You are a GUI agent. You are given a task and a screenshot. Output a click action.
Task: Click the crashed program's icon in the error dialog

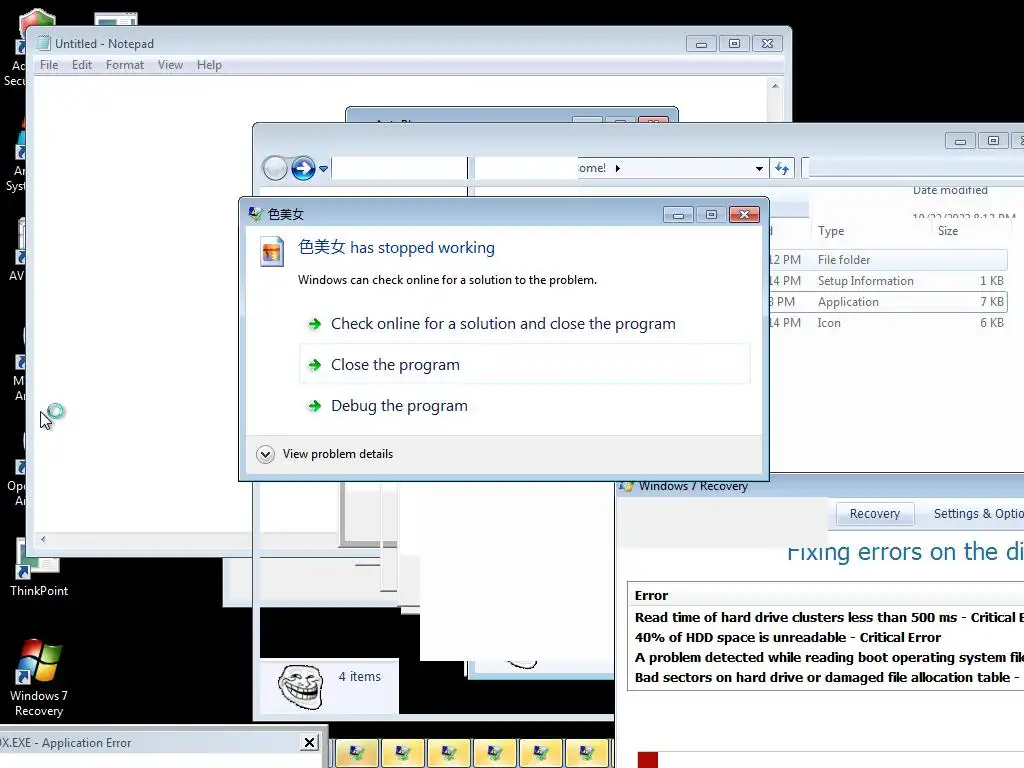(272, 251)
